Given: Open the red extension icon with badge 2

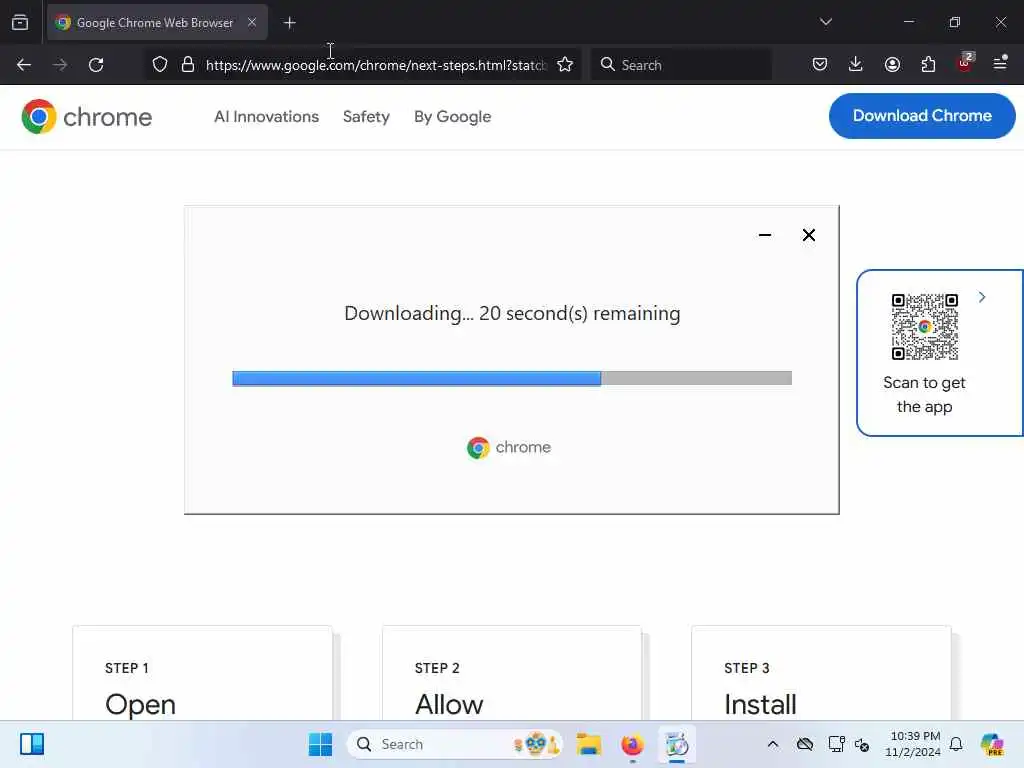Looking at the screenshot, I should pyautogui.click(x=965, y=63).
